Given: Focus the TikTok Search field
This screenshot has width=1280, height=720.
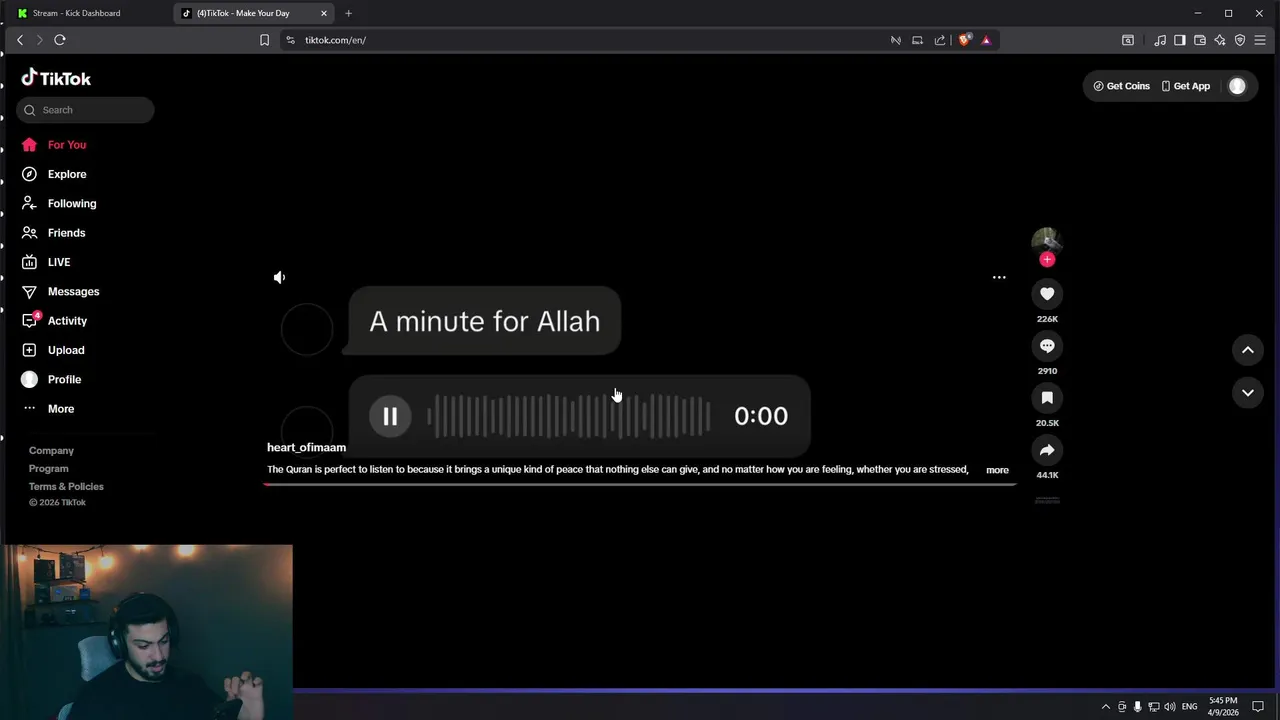Looking at the screenshot, I should (85, 110).
